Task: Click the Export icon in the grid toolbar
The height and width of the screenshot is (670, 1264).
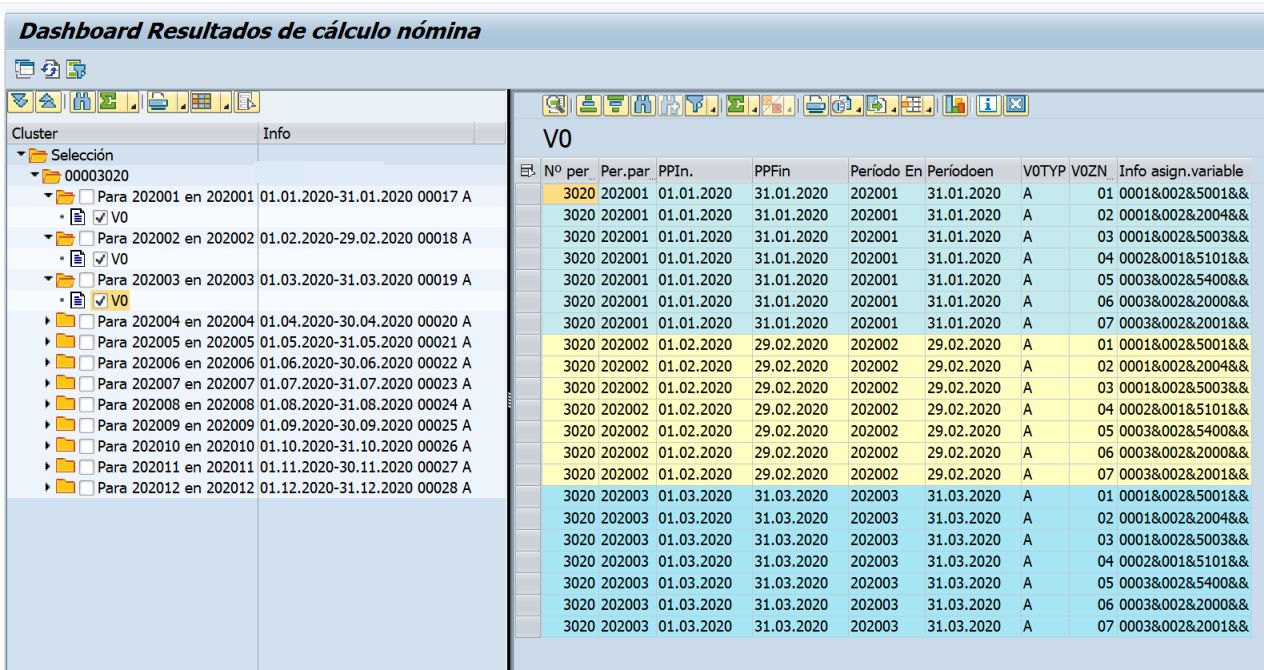Action: (x=878, y=105)
